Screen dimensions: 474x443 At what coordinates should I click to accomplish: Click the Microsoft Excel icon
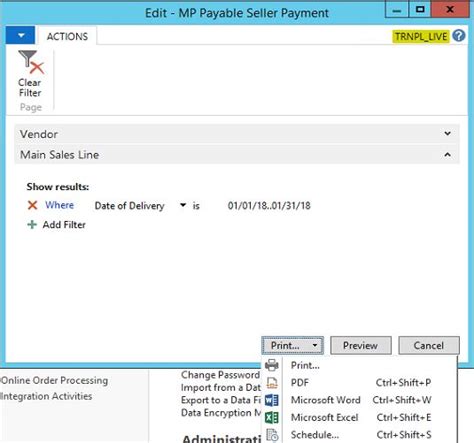(x=272, y=417)
